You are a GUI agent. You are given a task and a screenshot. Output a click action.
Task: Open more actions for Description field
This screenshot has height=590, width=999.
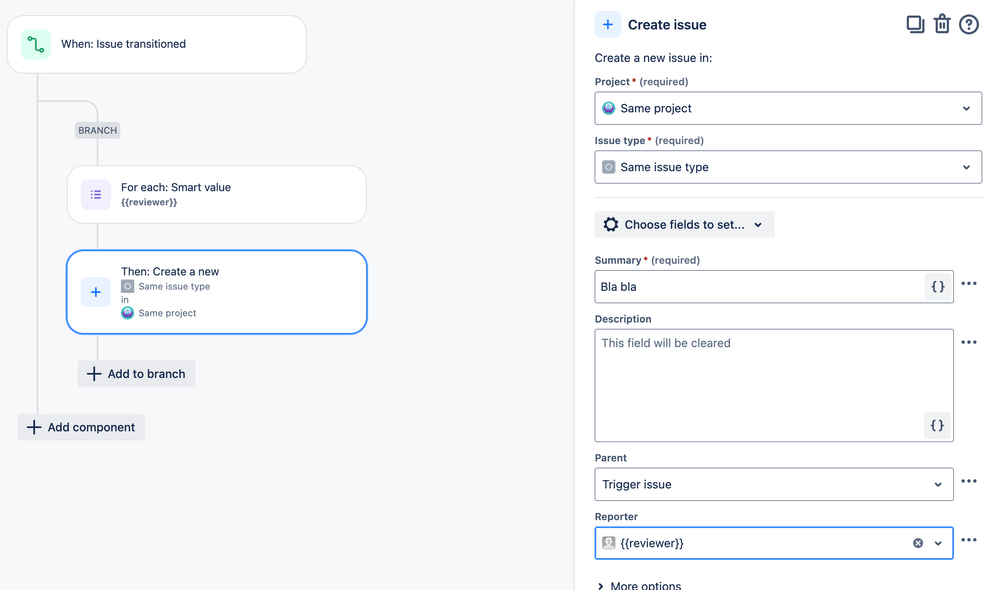(x=969, y=343)
